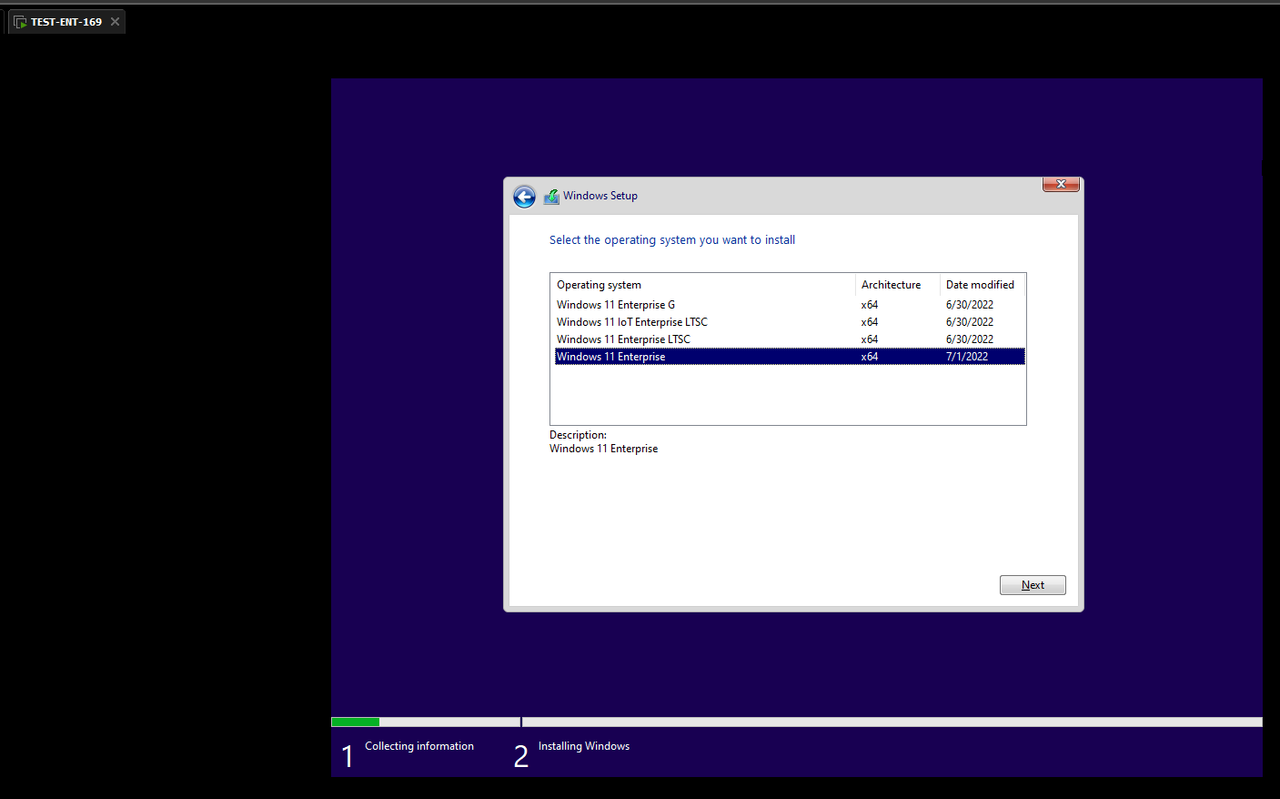The width and height of the screenshot is (1280, 799).
Task: Click the 7/1/2022 date cell
Action: [x=967, y=357]
